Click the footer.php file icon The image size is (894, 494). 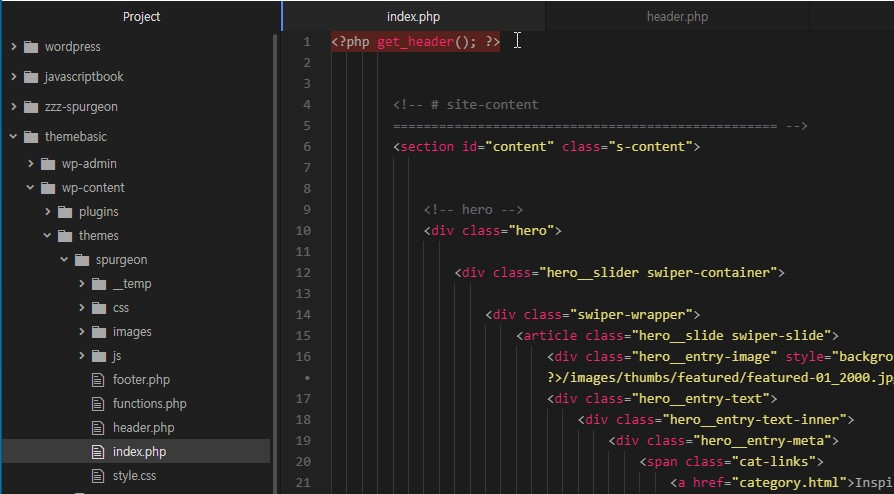point(98,379)
